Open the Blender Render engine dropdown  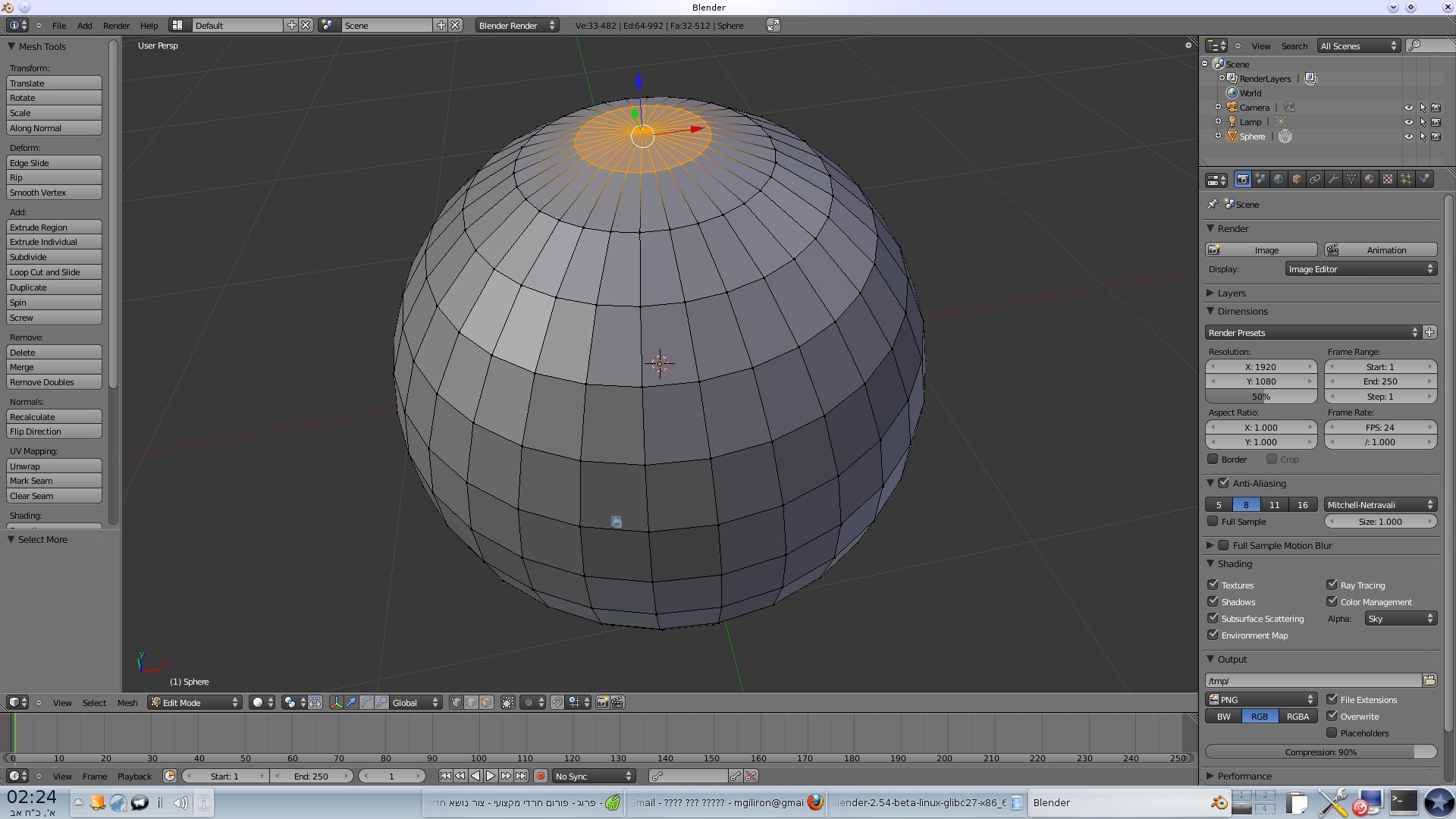point(517,25)
